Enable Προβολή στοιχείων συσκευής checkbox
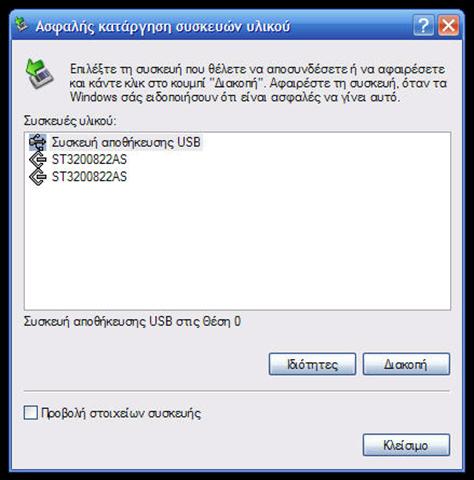474x480 pixels. pyautogui.click(x=31, y=413)
